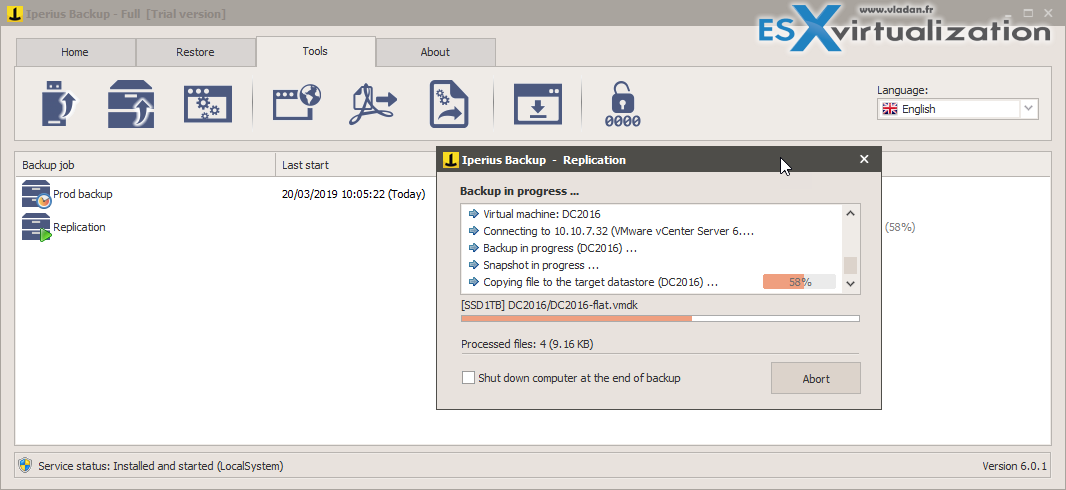
Task: Click the log scrollbar down arrow
Action: point(850,284)
